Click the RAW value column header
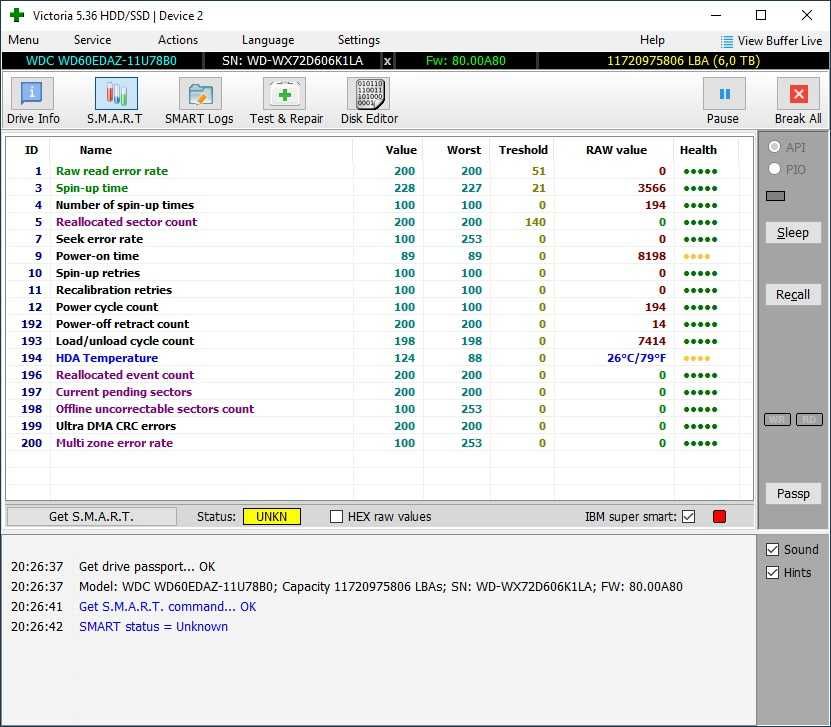Screen dimensions: 831x727 616,150
